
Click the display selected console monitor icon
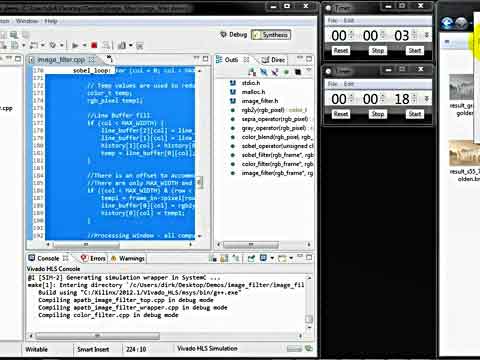[263, 258]
